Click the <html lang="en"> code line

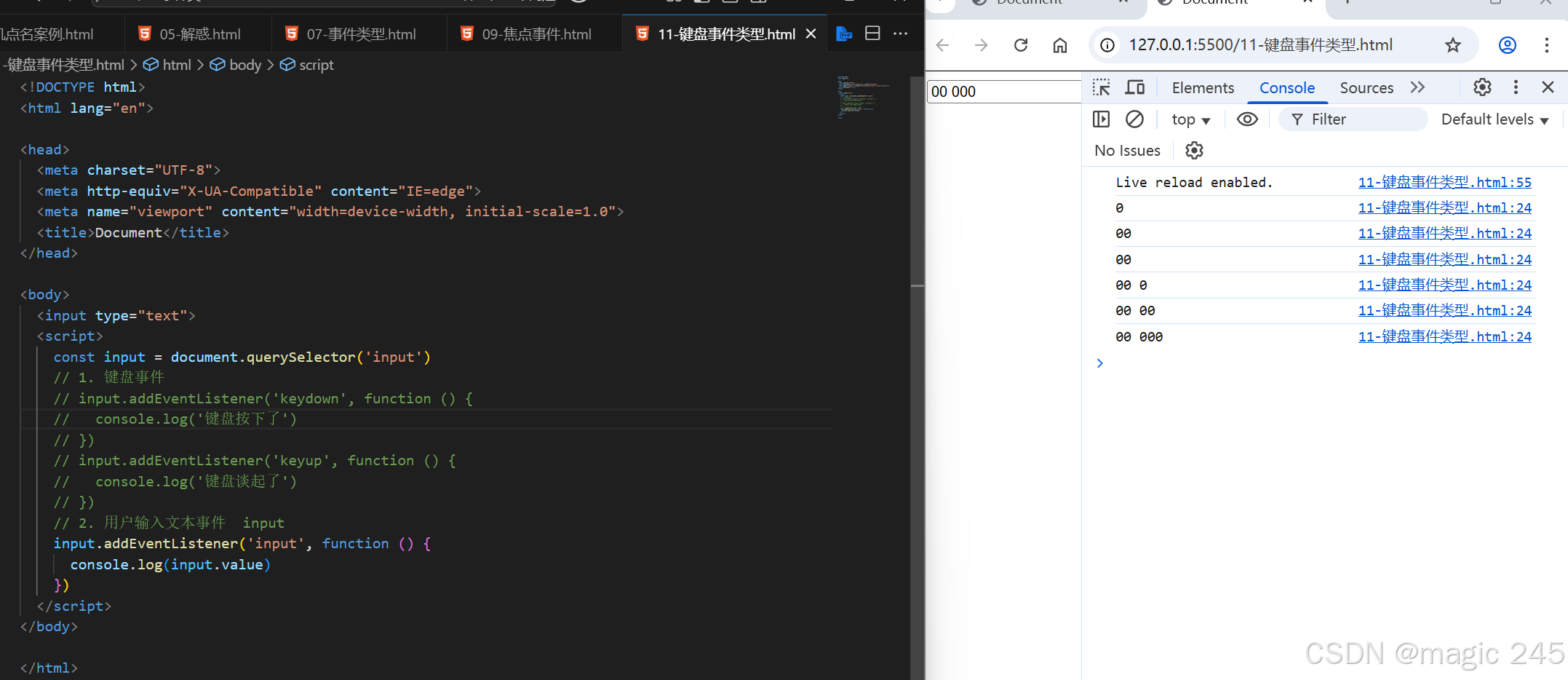click(x=87, y=108)
